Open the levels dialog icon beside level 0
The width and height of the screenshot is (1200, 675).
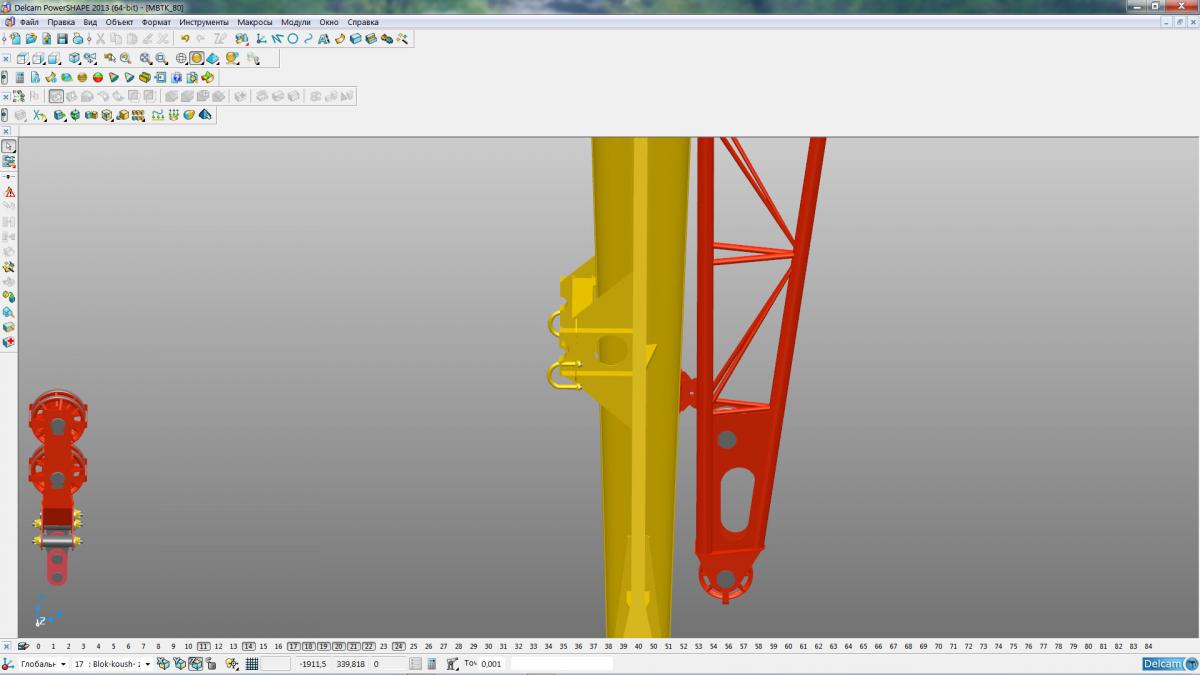(x=23, y=646)
